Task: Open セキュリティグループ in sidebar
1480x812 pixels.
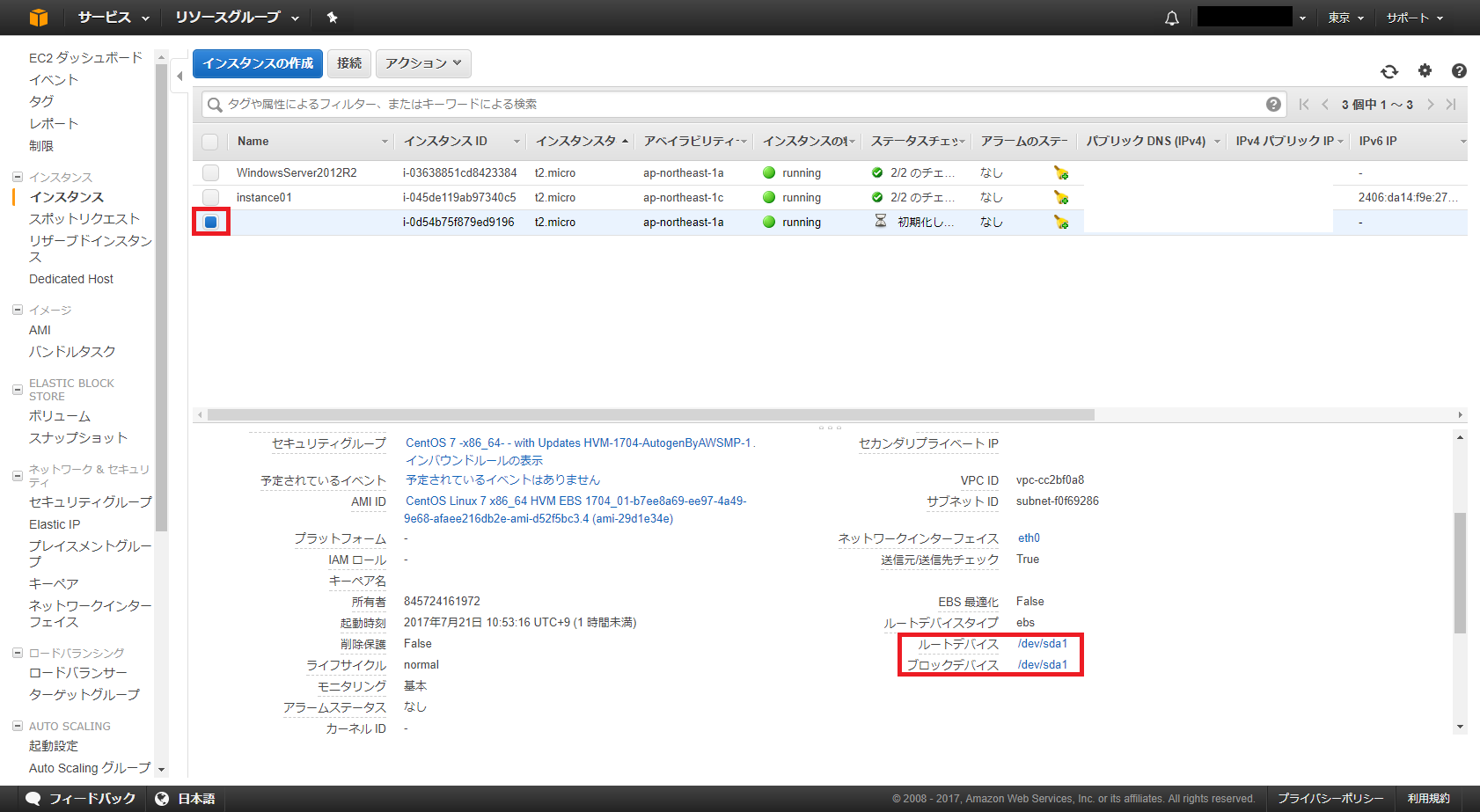Action: [91, 501]
